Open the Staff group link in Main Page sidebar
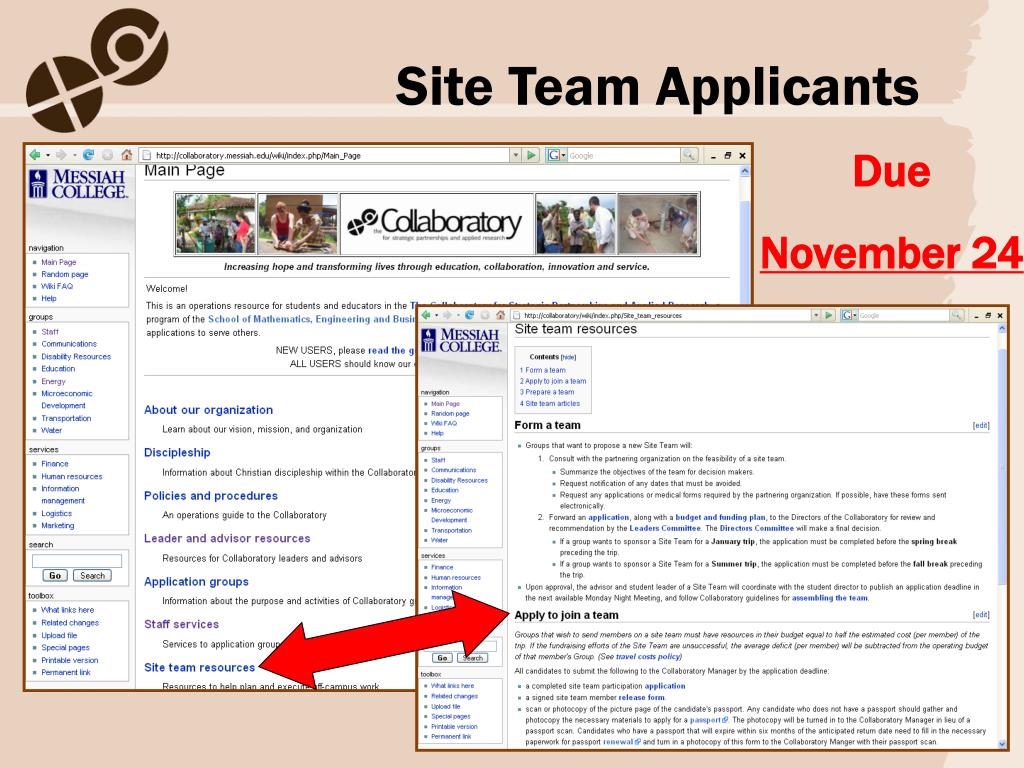The height and width of the screenshot is (768, 1024). pos(50,332)
